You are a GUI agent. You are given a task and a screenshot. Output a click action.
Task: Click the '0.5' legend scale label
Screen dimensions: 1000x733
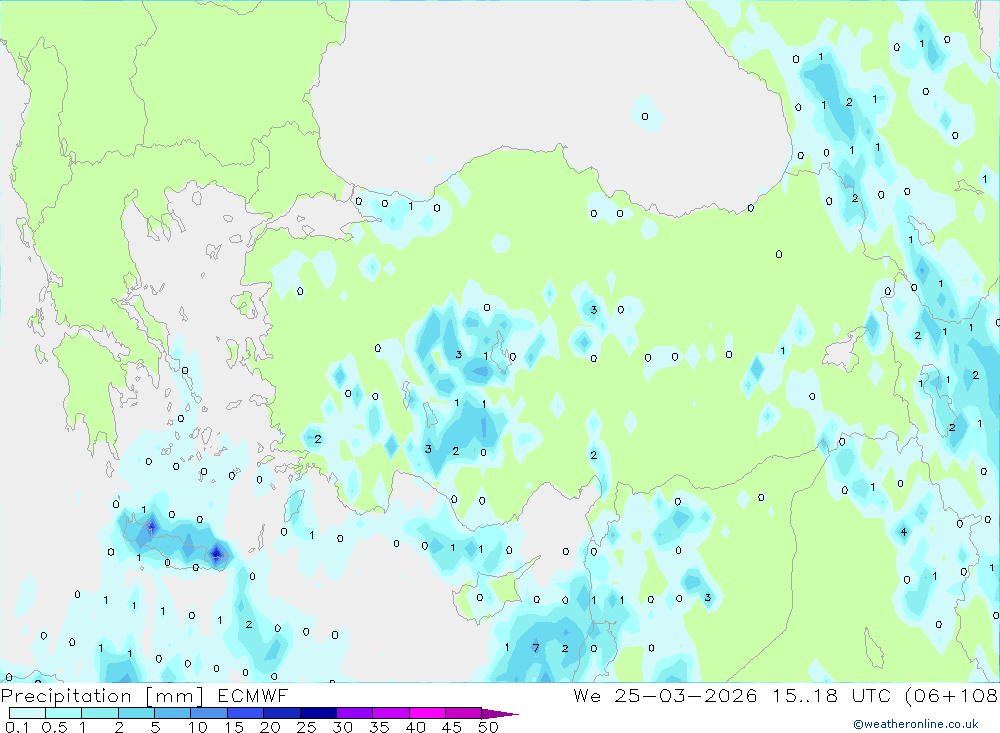click(54, 727)
